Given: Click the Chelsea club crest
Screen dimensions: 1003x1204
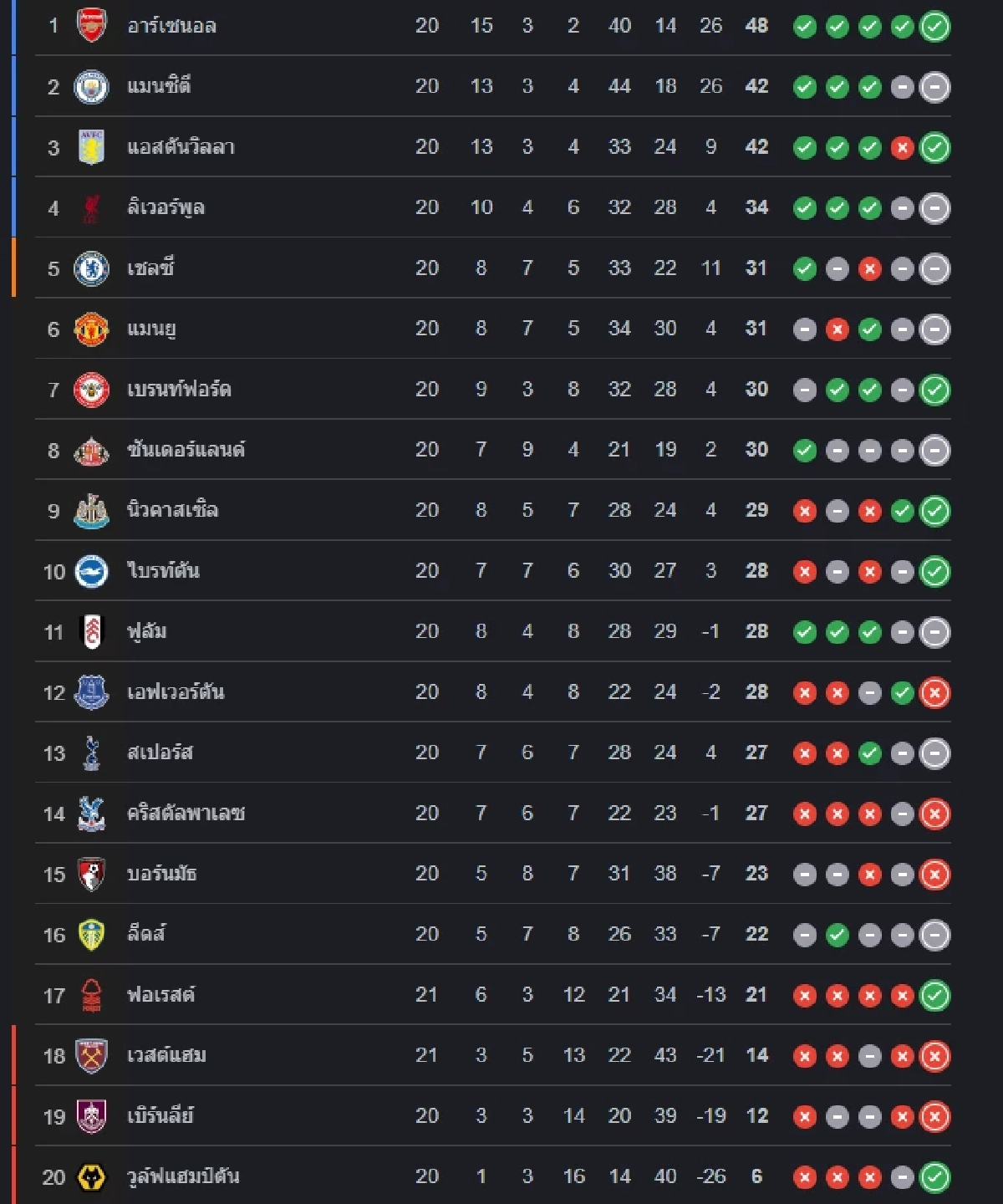Looking at the screenshot, I should pyautogui.click(x=91, y=268).
